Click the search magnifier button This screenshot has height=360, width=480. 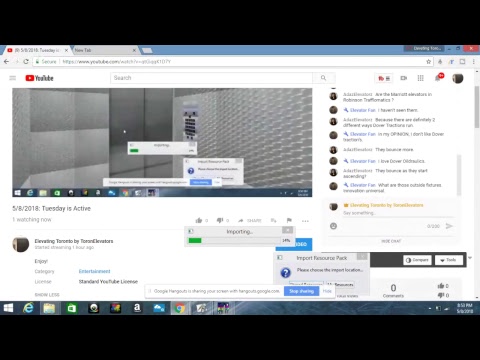tap(323, 78)
